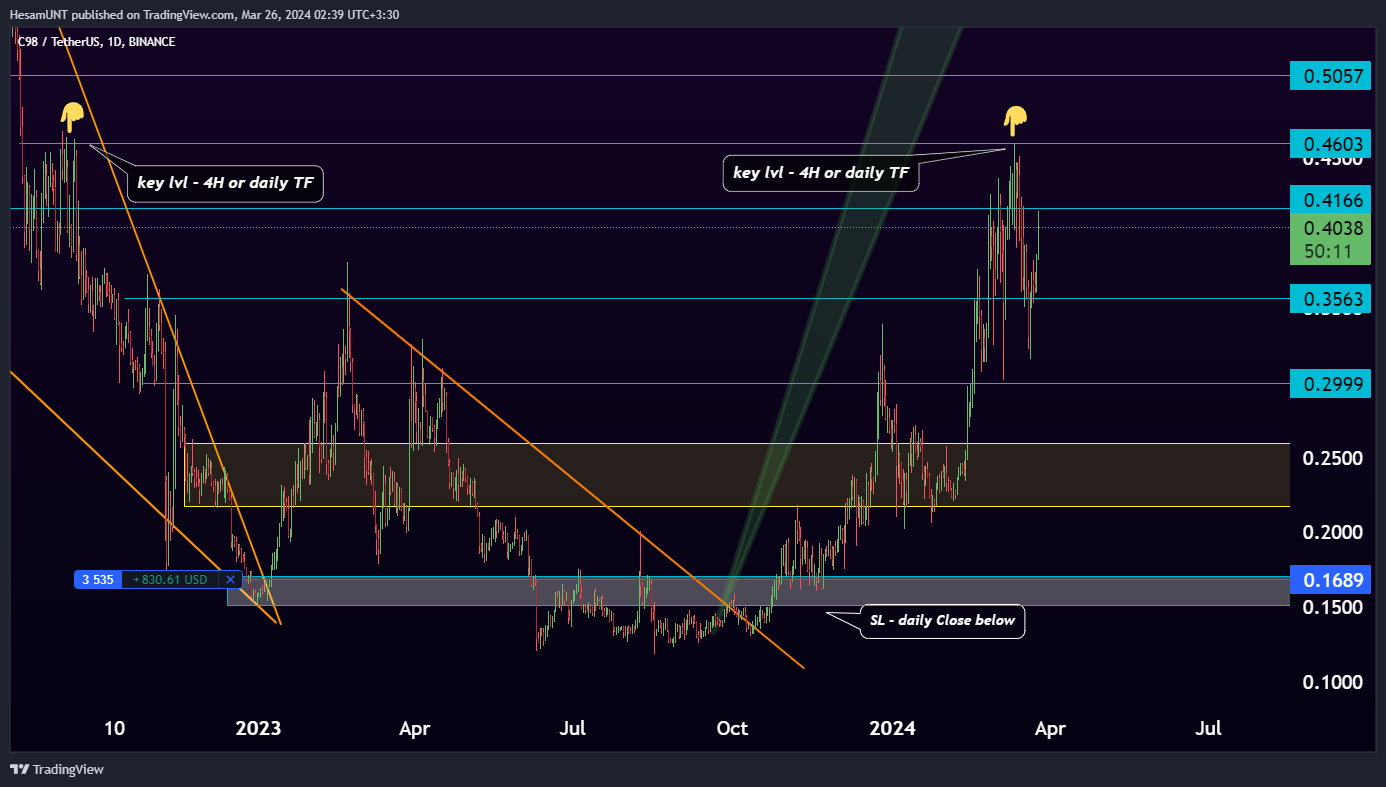Image resolution: width=1386 pixels, height=787 pixels.
Task: Close the 3 535 position label with X
Action: pos(230,579)
